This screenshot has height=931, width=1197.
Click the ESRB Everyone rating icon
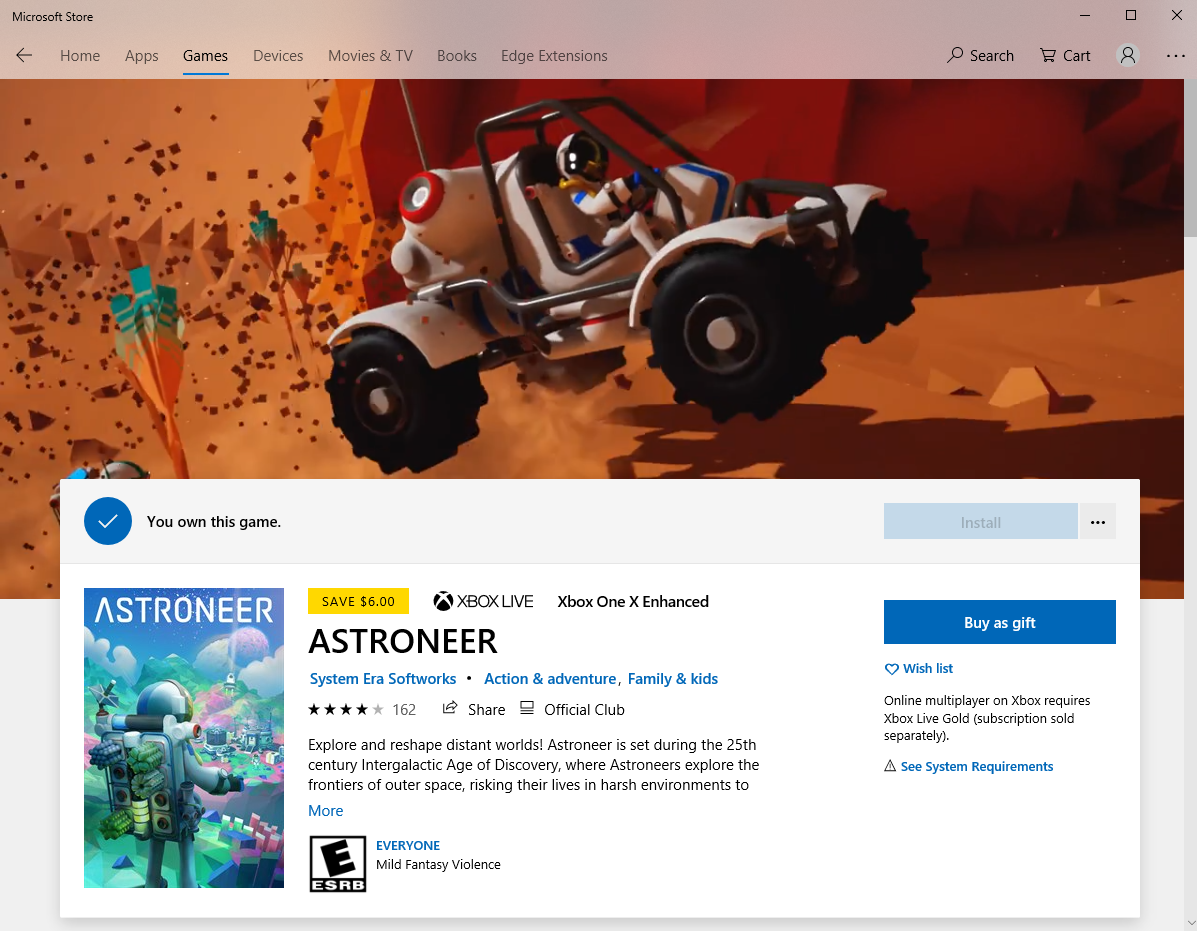(x=337, y=864)
